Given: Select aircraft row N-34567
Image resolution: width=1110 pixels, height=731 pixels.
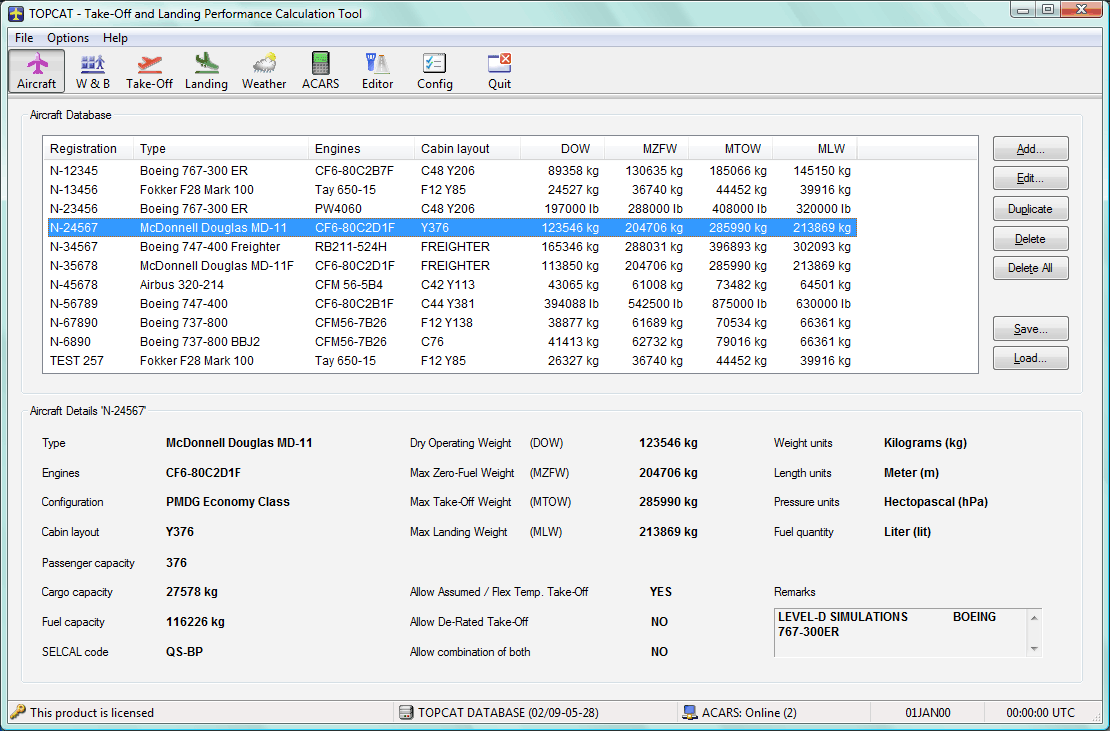Looking at the screenshot, I should [451, 247].
